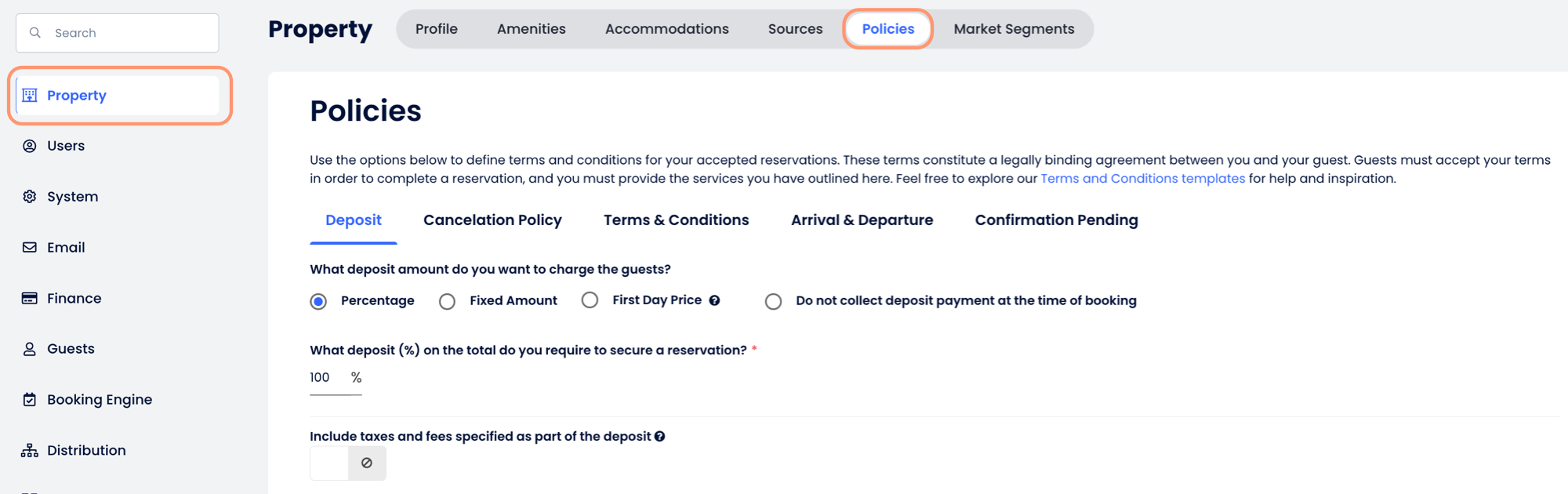Open the Terms and Conditions templates link
1568x494 pixels.
coord(1142,179)
